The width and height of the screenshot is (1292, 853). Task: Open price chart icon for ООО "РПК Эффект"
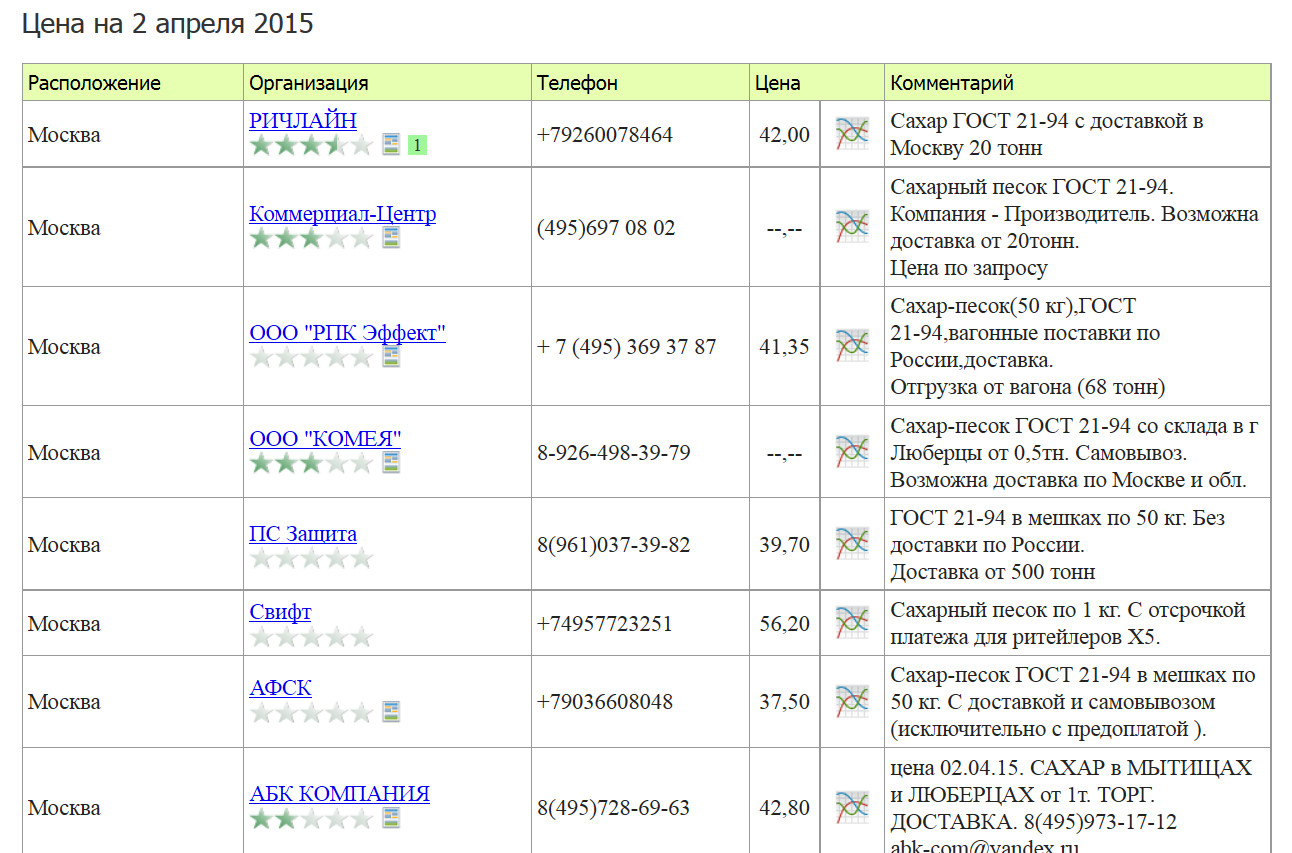[x=852, y=346]
